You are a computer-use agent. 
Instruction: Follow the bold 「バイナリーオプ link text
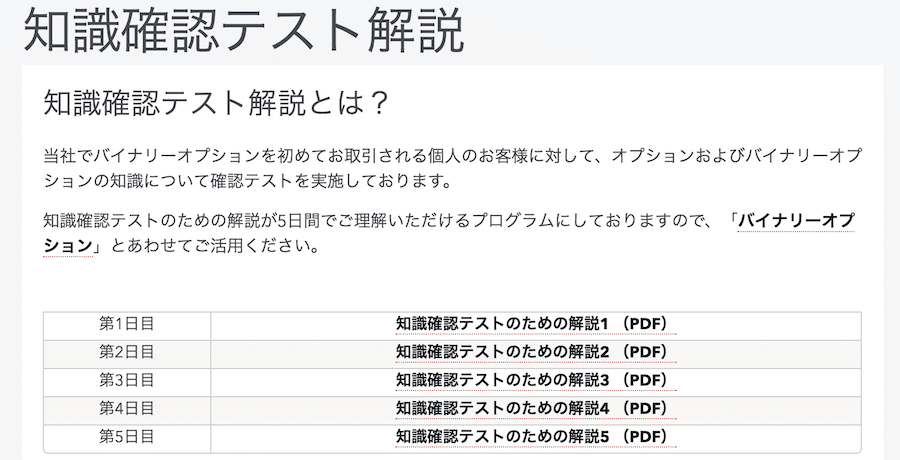tap(794, 221)
